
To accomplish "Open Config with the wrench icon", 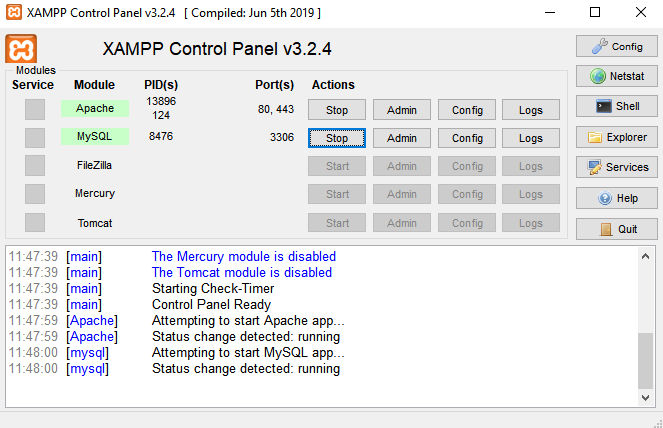I will [616, 46].
